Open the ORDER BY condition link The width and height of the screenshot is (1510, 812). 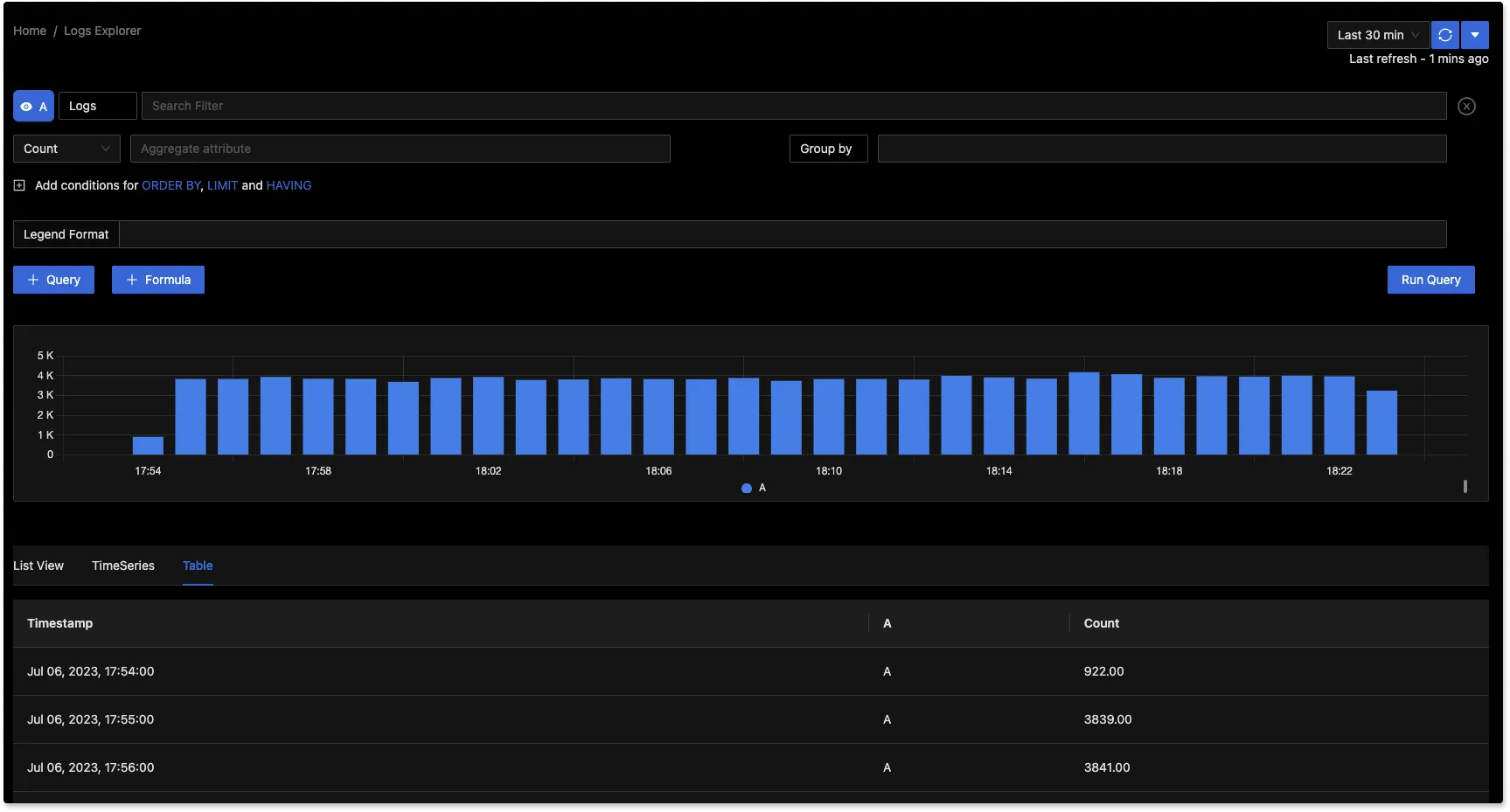click(171, 185)
